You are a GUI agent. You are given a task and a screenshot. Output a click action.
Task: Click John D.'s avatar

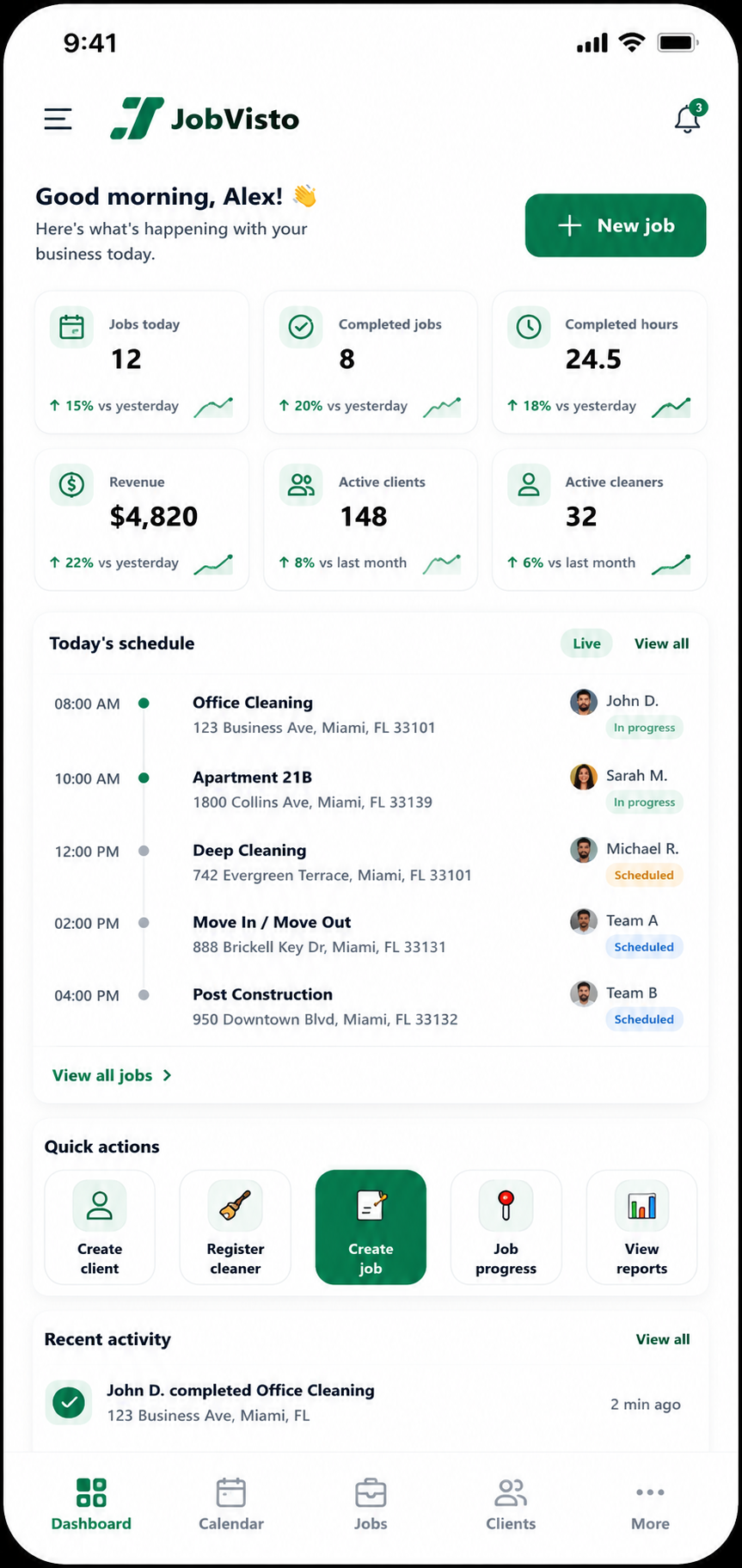point(584,702)
